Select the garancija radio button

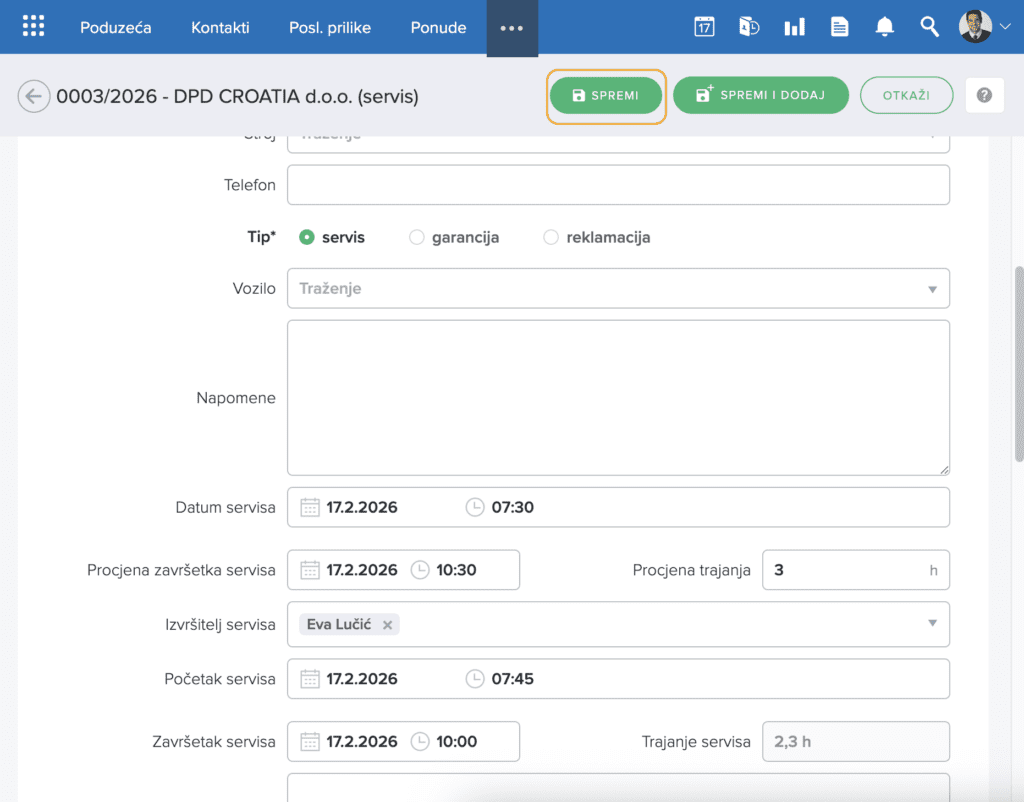(x=416, y=237)
